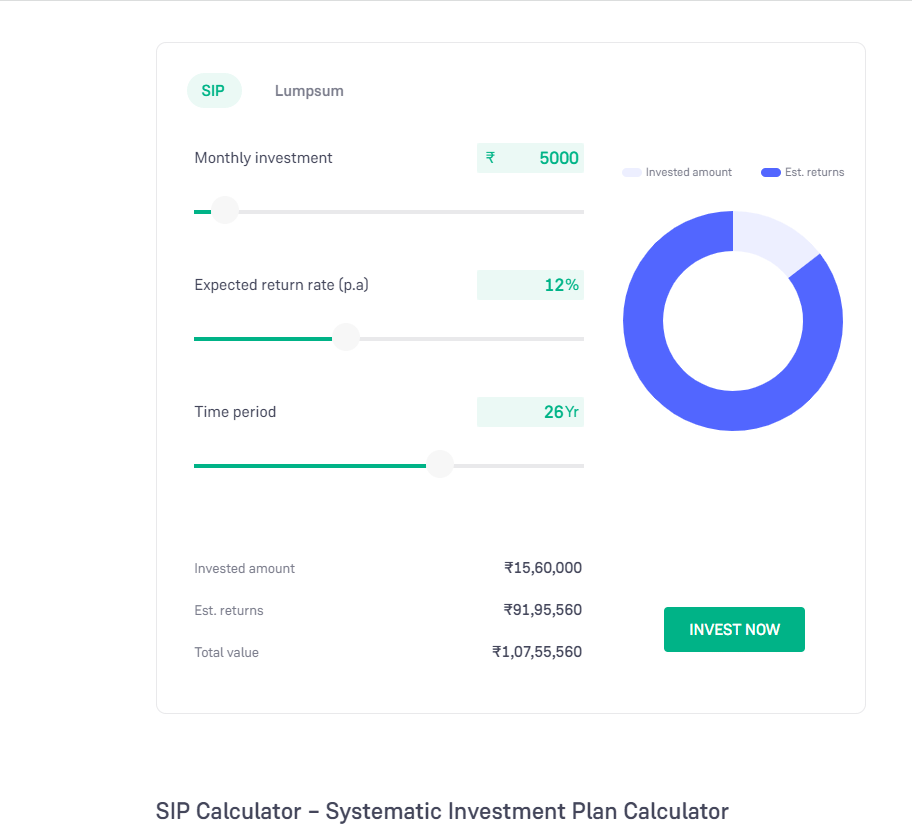Click the SIP Calculator heading text
Screen dimensions: 912x840
click(442, 811)
